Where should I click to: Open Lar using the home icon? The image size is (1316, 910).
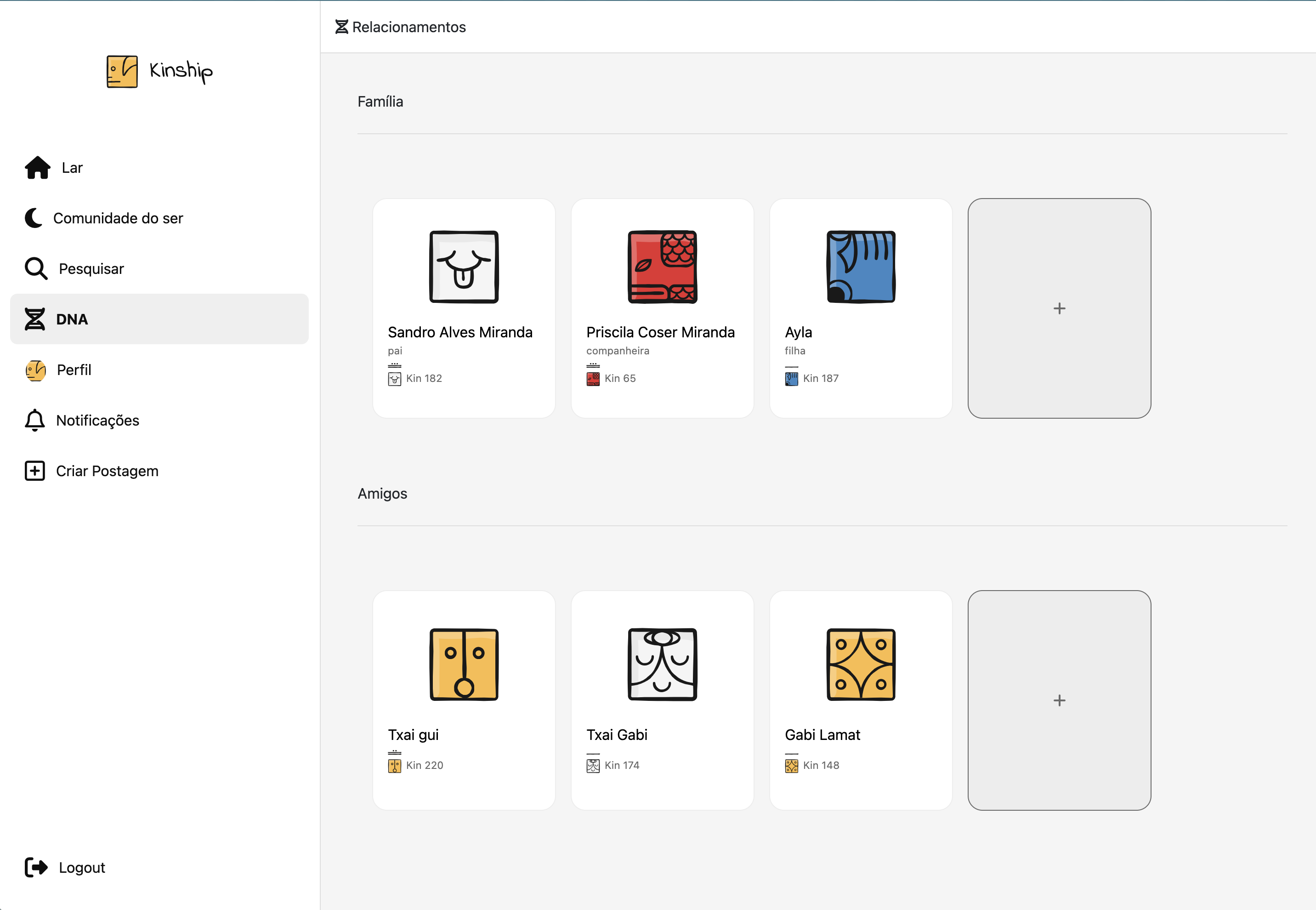tap(36, 166)
